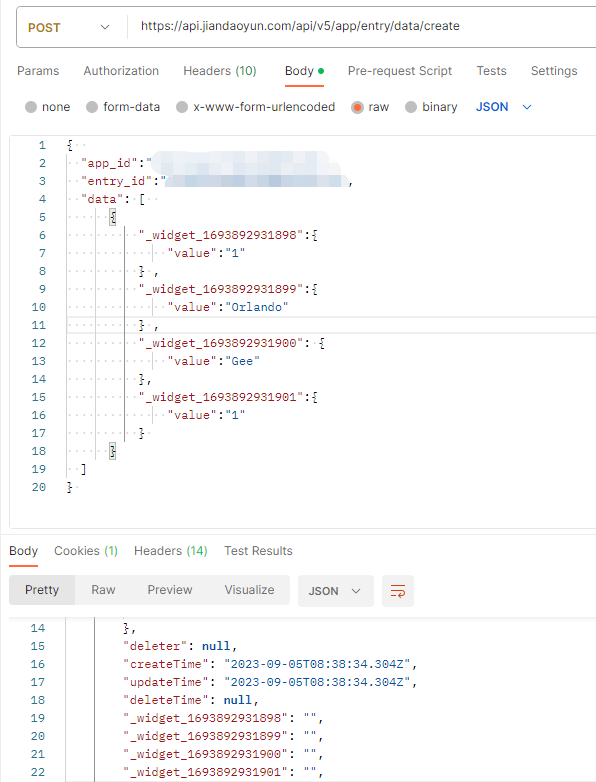This screenshot has width=596, height=782.
Task: Open the Tests tab
Action: point(491,71)
